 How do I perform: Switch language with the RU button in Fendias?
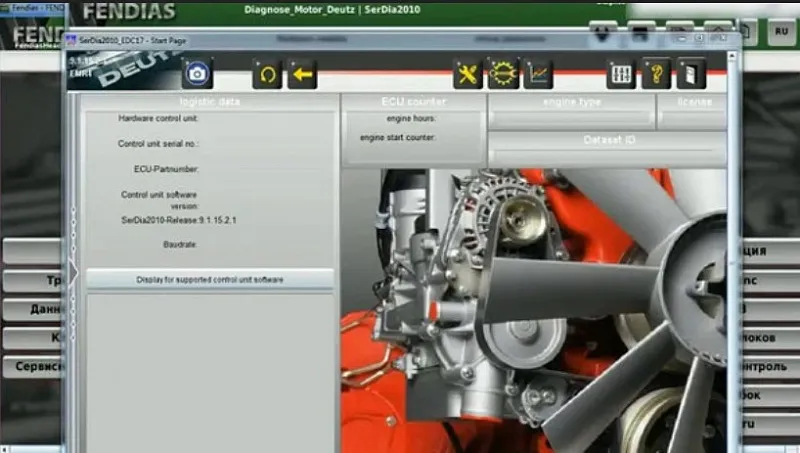tap(781, 32)
